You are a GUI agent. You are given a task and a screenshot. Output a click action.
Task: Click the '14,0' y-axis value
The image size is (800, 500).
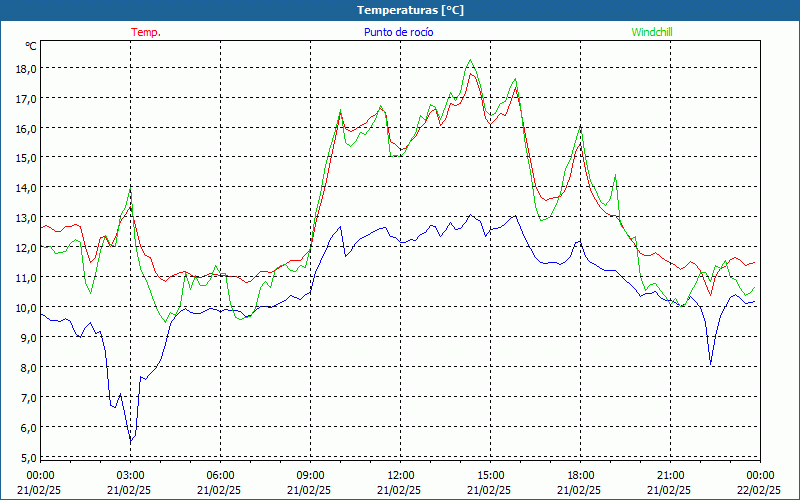[x=26, y=188]
